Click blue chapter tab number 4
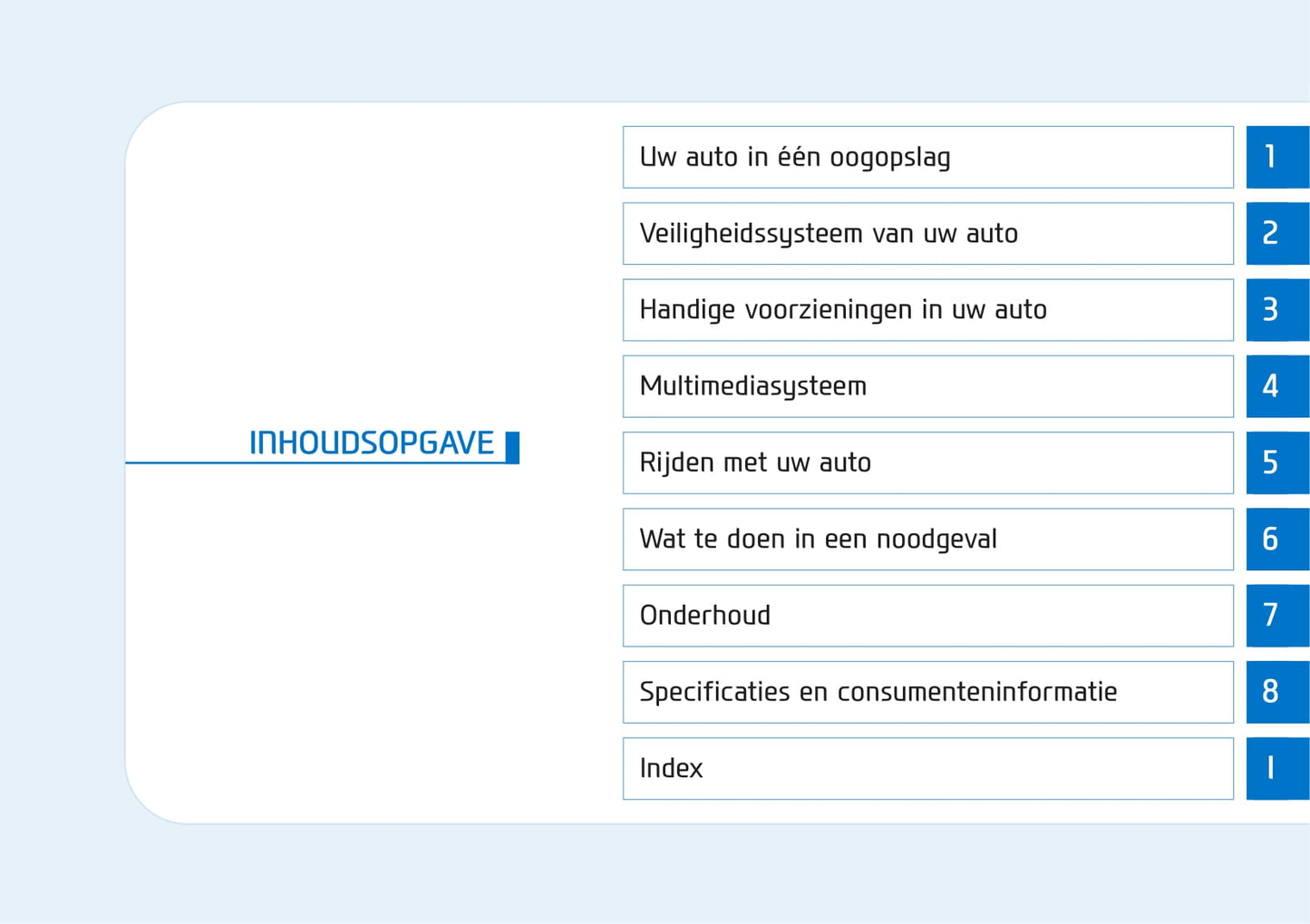 pos(1276,386)
